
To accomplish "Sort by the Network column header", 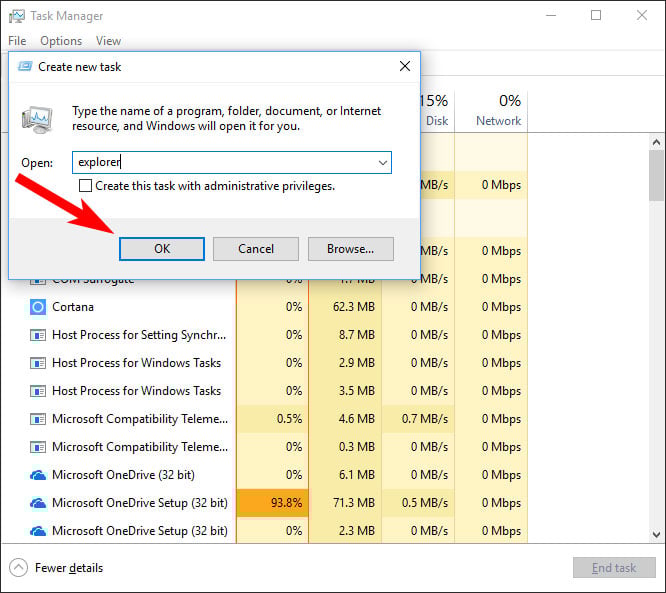I will click(x=491, y=110).
